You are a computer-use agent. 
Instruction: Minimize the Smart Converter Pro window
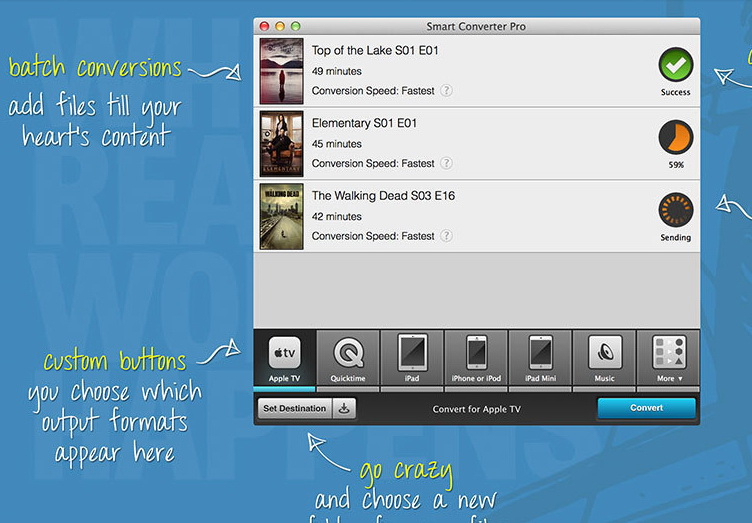tap(280, 26)
